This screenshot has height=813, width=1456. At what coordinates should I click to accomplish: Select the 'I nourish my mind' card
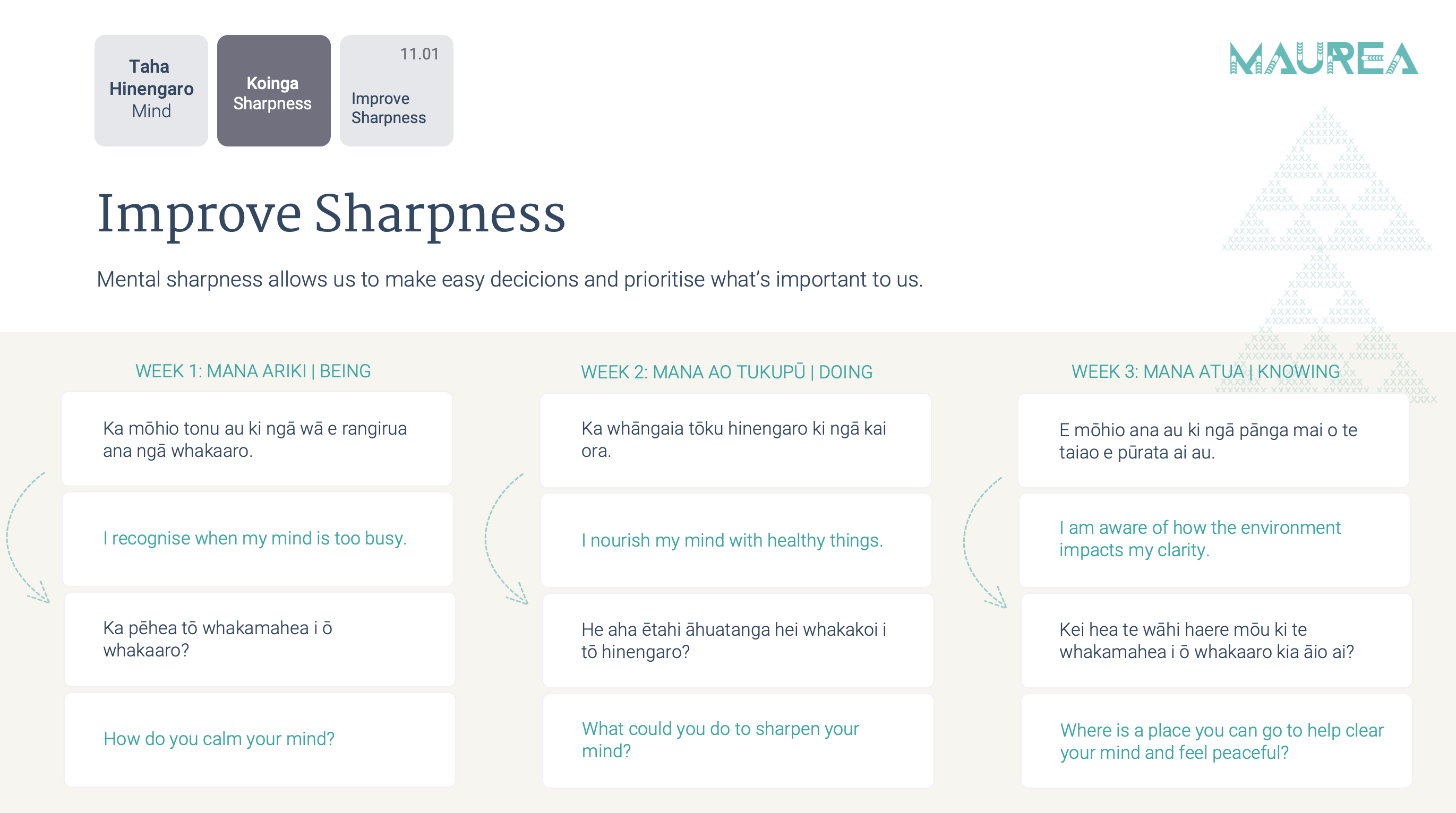click(736, 540)
